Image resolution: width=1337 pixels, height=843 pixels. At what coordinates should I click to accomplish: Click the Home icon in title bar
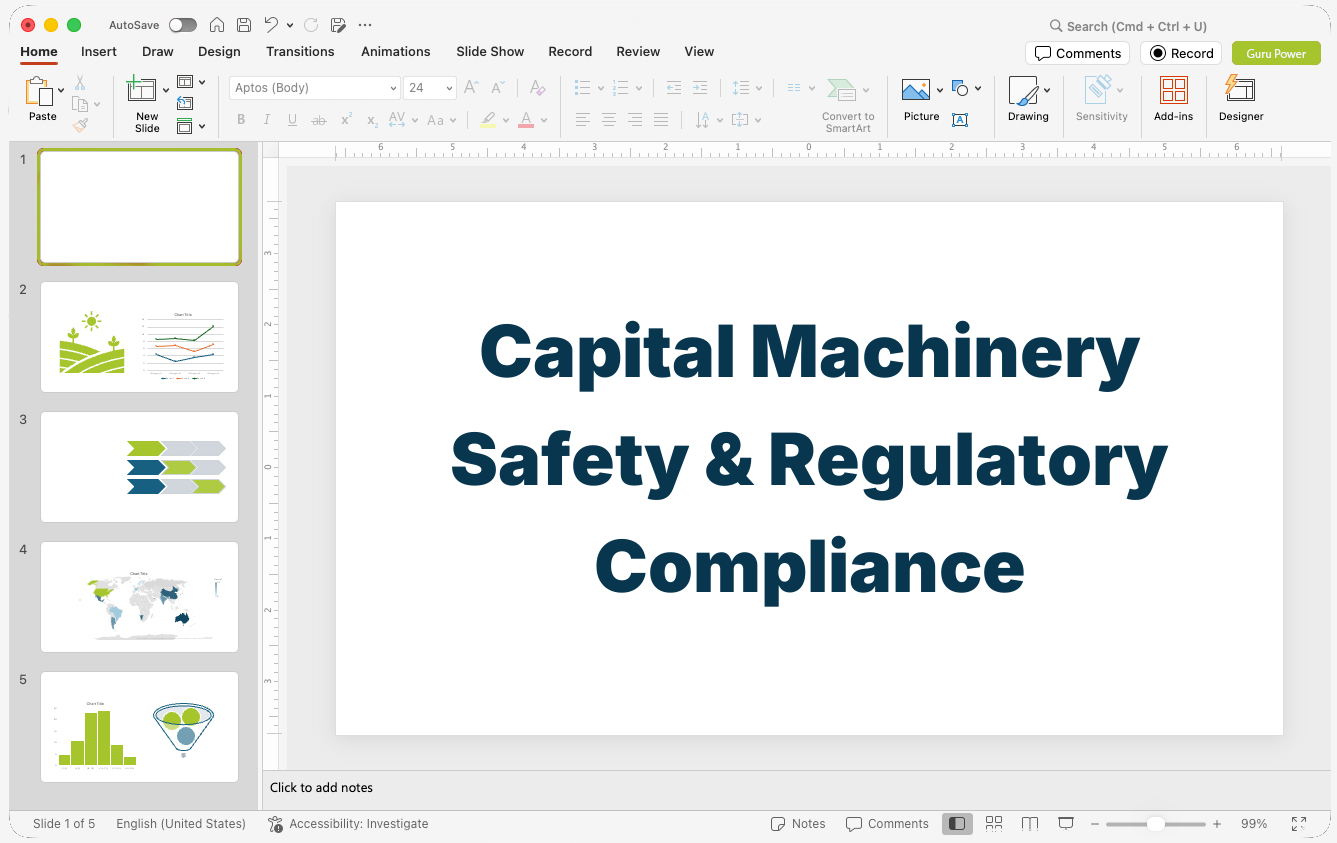pos(217,25)
